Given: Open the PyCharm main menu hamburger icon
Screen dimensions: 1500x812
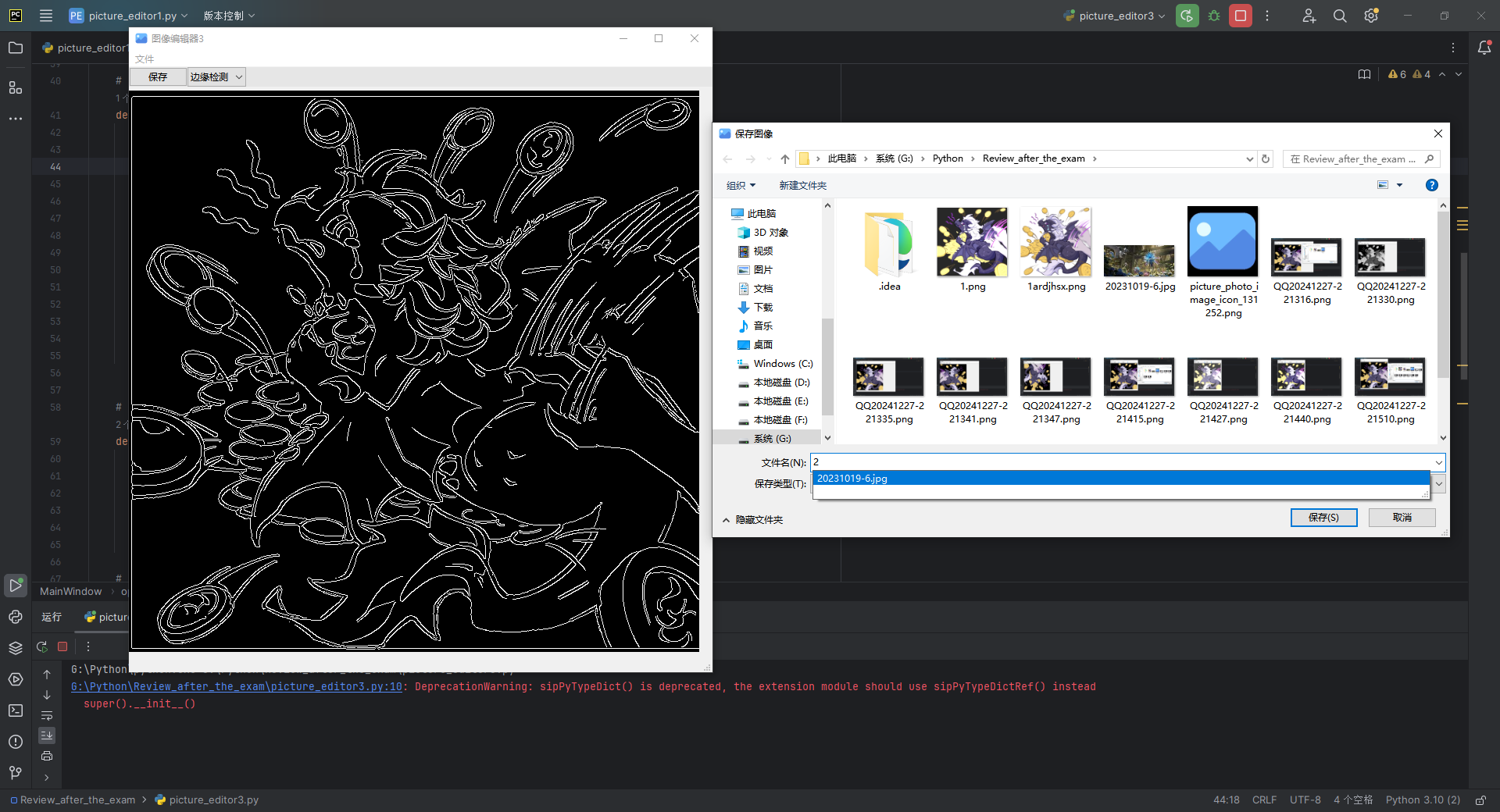Looking at the screenshot, I should [46, 16].
